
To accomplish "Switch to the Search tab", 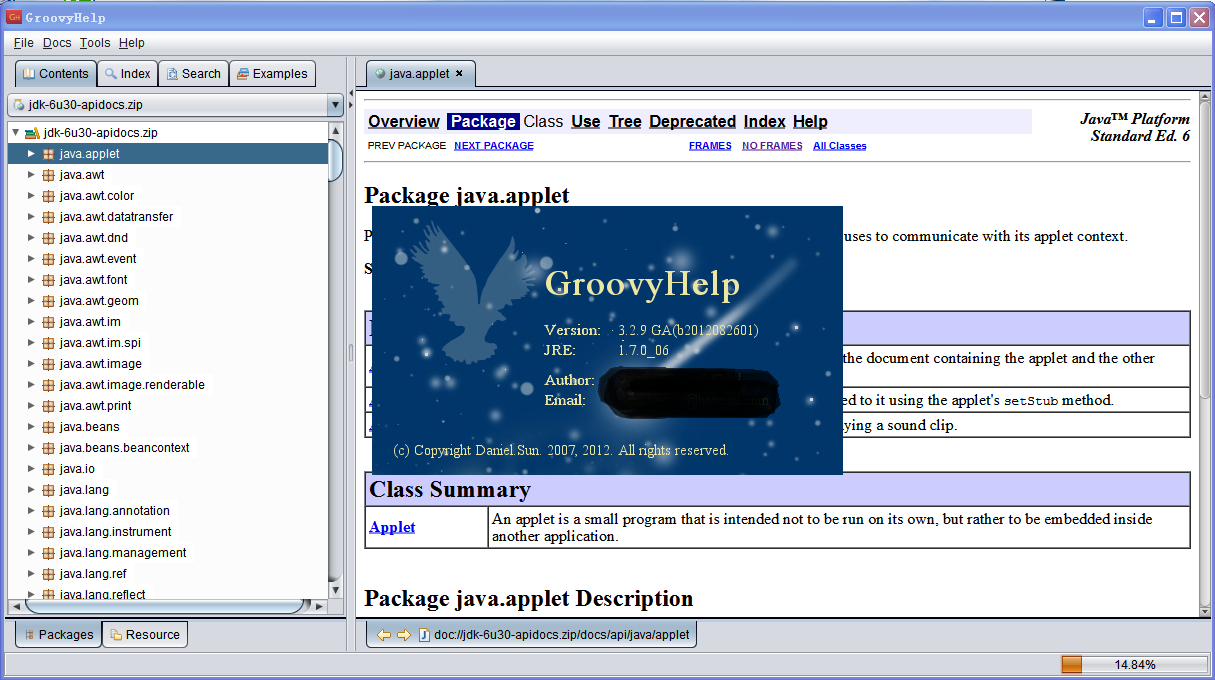I will pyautogui.click(x=193, y=74).
